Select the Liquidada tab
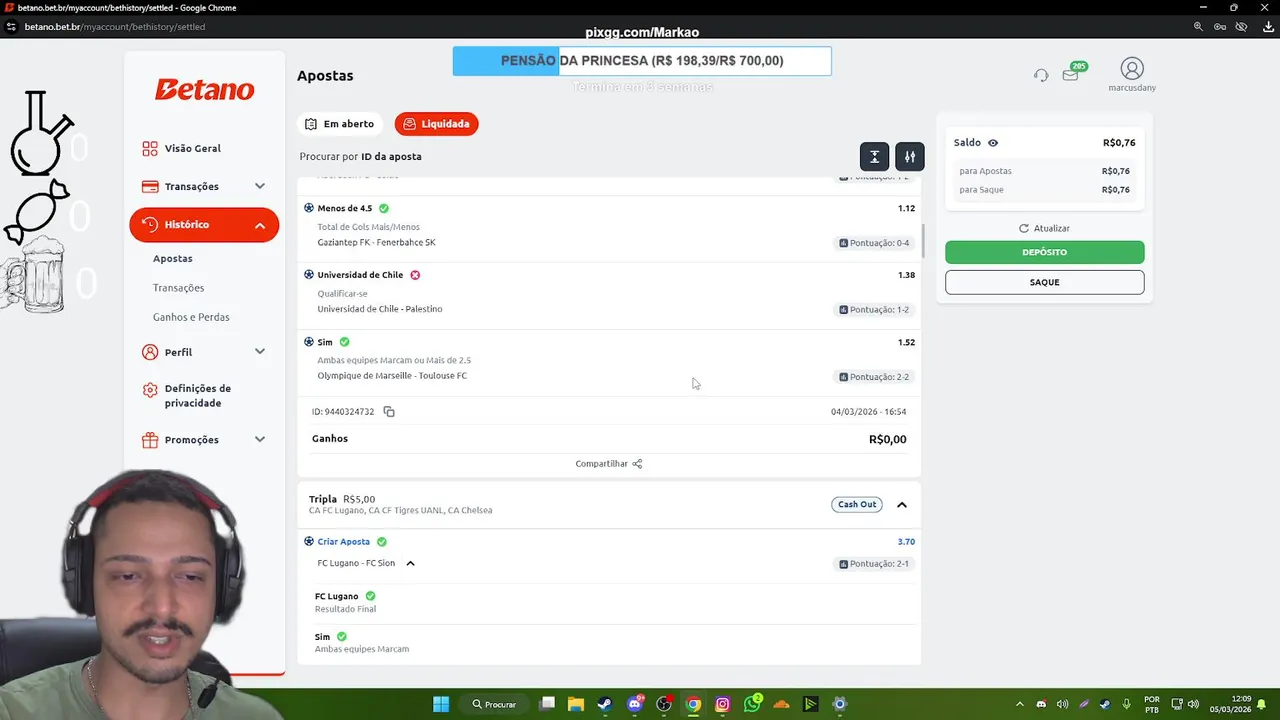 tap(436, 124)
